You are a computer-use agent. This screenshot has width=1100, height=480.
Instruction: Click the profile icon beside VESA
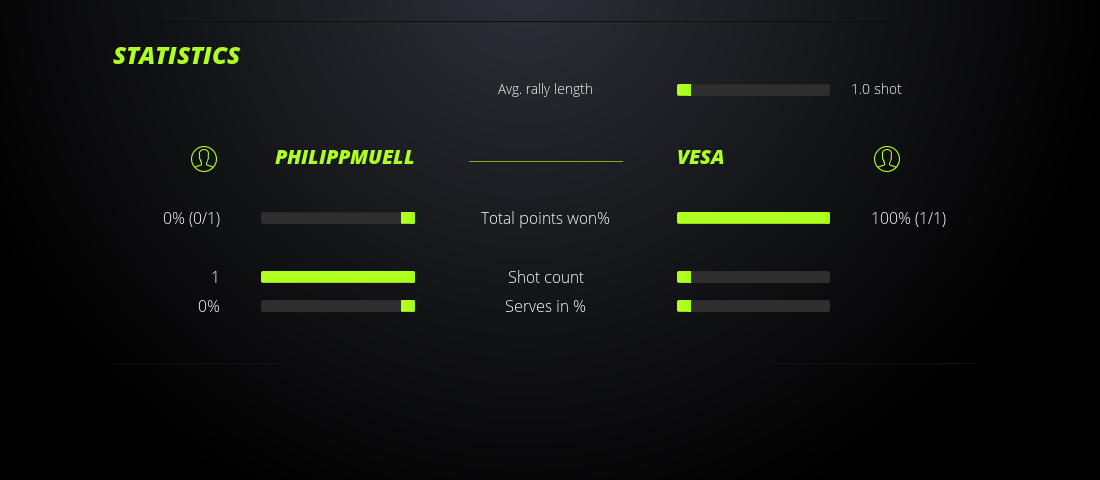pos(887,158)
